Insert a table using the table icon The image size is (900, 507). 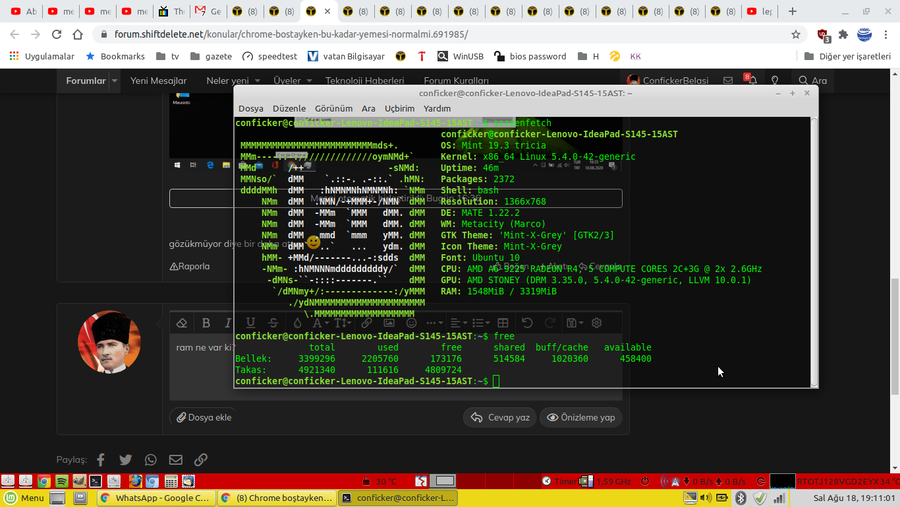[503, 323]
